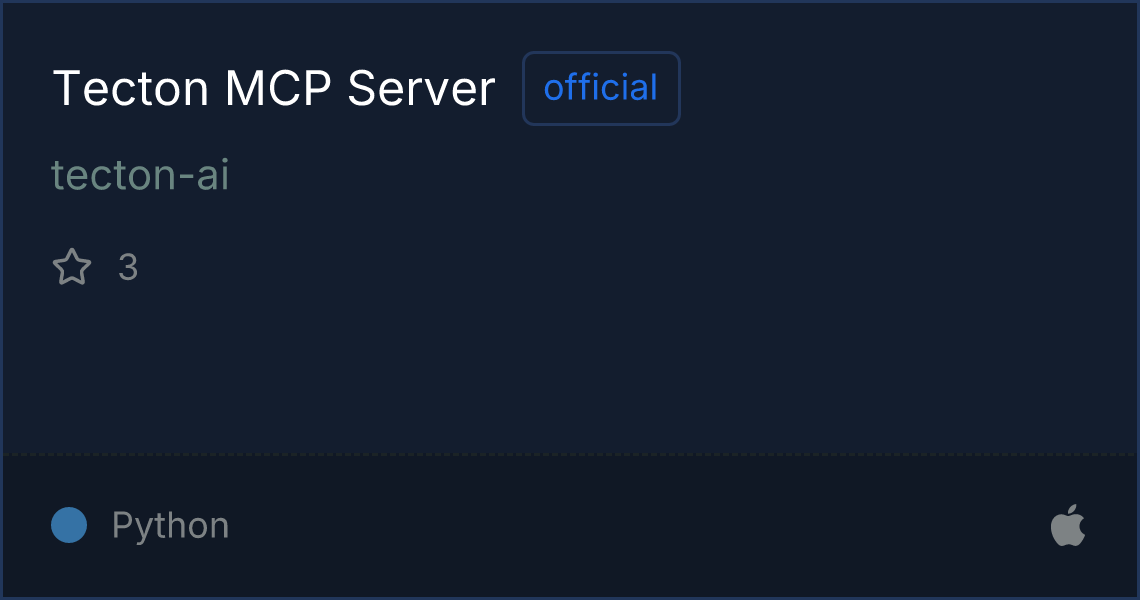Click the Apple macOS platform icon
The image size is (1140, 600).
(1068, 525)
